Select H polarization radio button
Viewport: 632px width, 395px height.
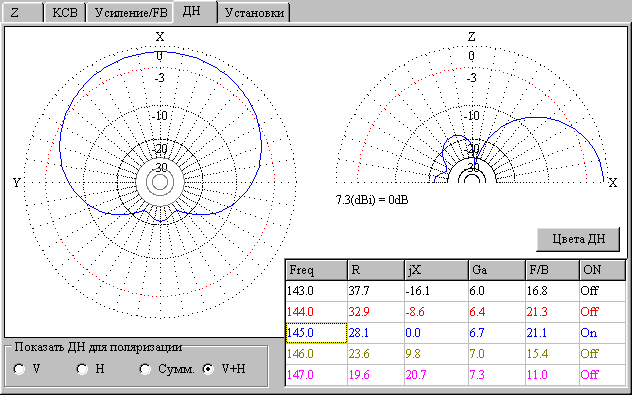coord(91,369)
